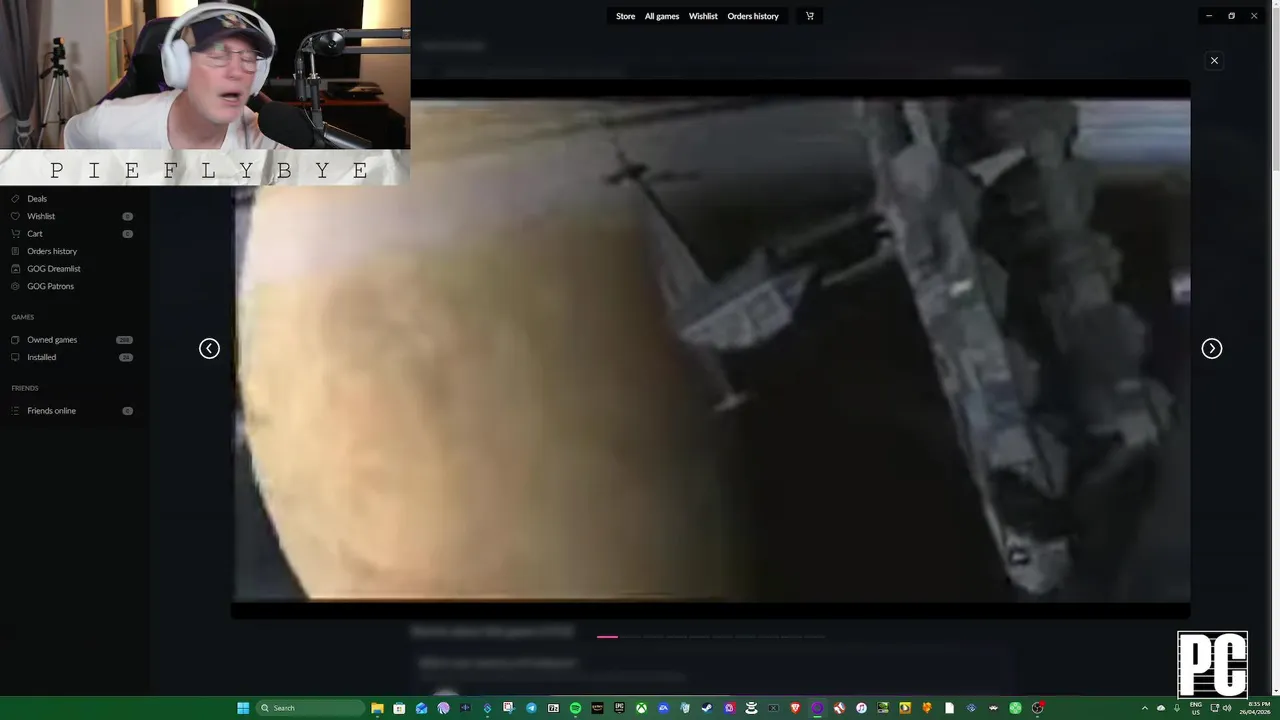Open Friends online in the sidebar
Screen dimensions: 1280x720
[51, 411]
